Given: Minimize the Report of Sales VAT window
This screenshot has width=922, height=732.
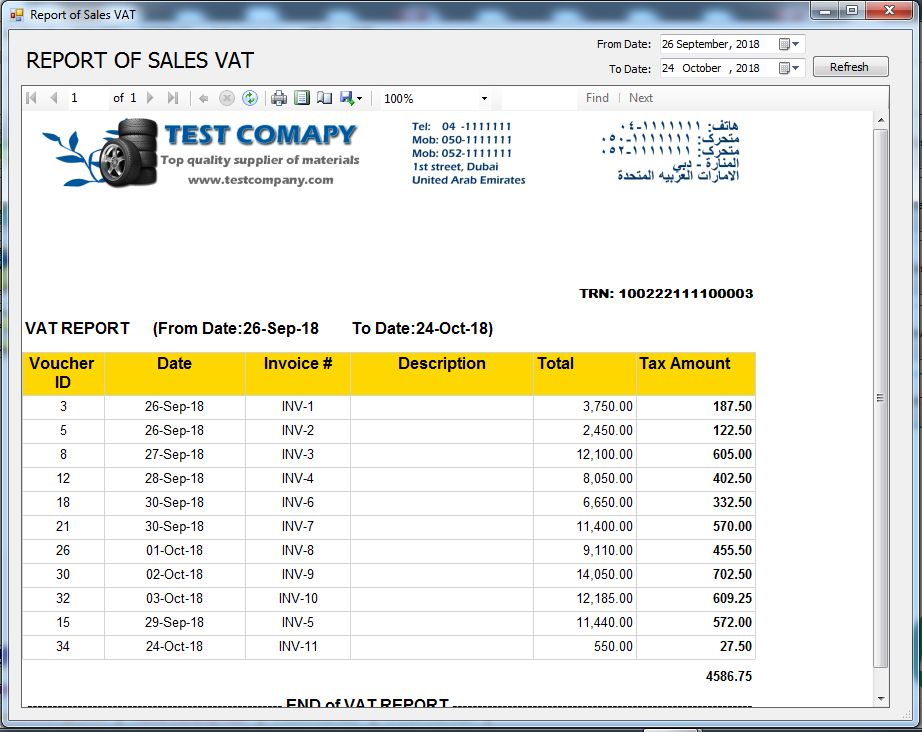Looking at the screenshot, I should (825, 11).
